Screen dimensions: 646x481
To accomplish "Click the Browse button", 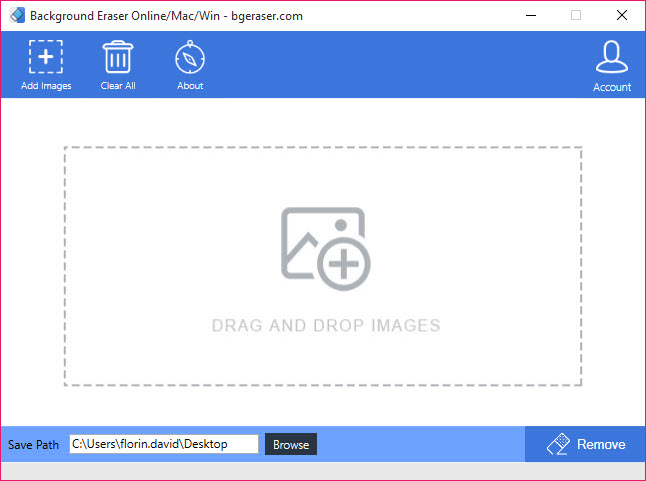I will (291, 444).
